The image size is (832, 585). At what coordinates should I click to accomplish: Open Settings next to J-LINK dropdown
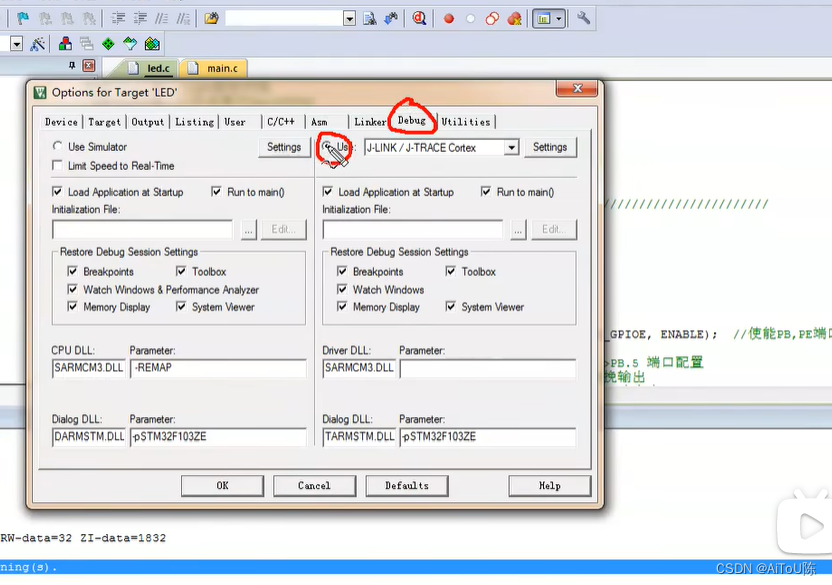550,147
